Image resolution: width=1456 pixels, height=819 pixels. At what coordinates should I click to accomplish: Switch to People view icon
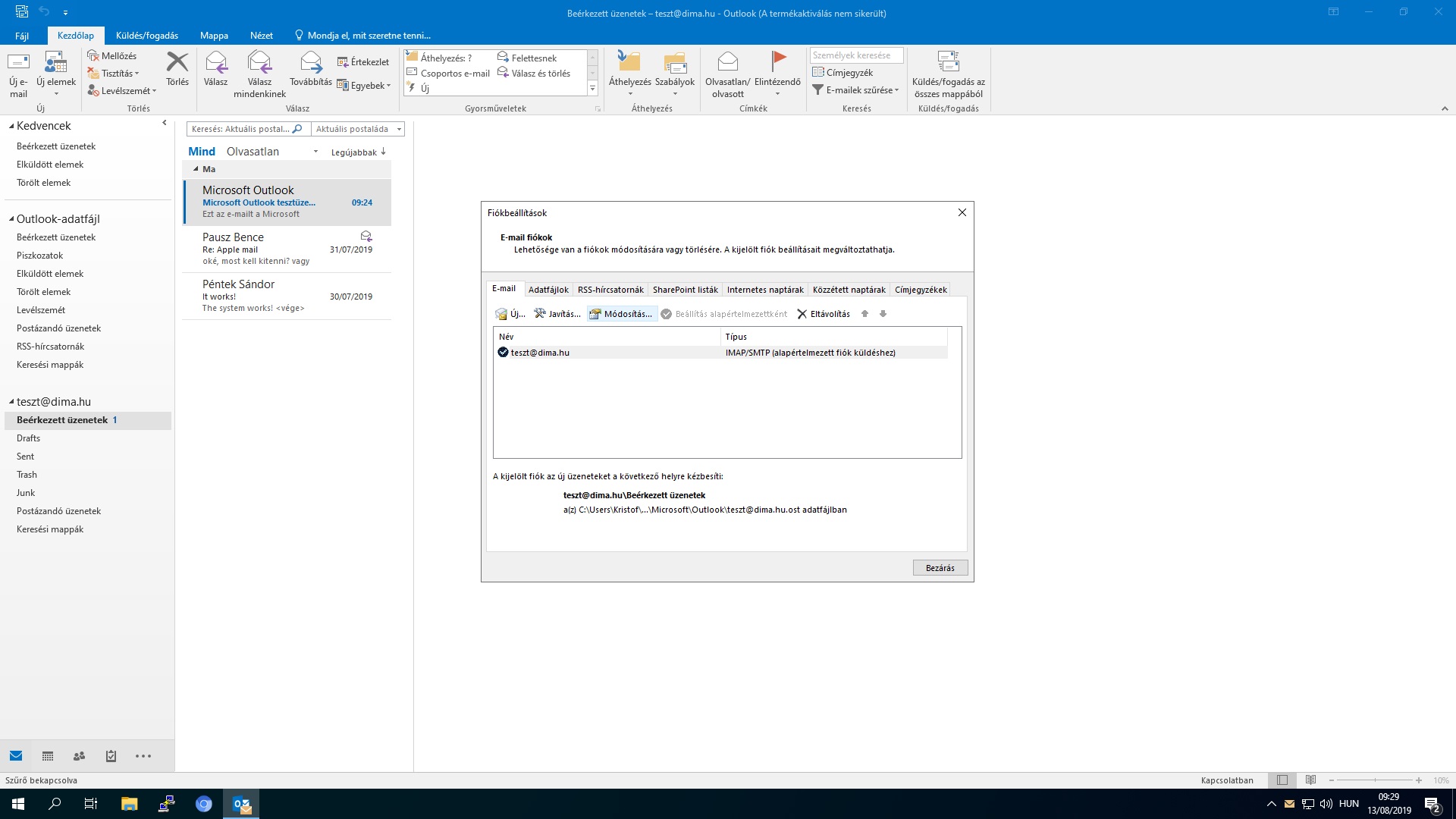pos(79,756)
